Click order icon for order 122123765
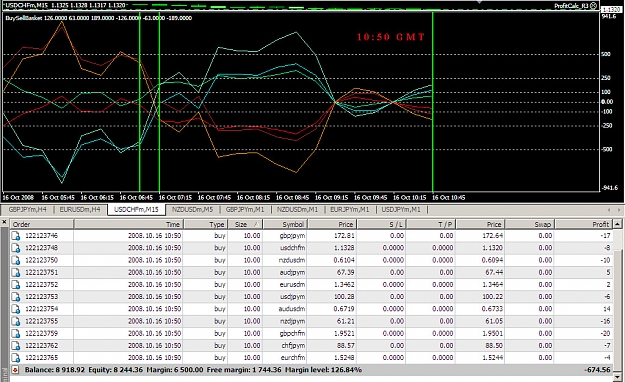This screenshot has height=382, width=625. (x=16, y=358)
